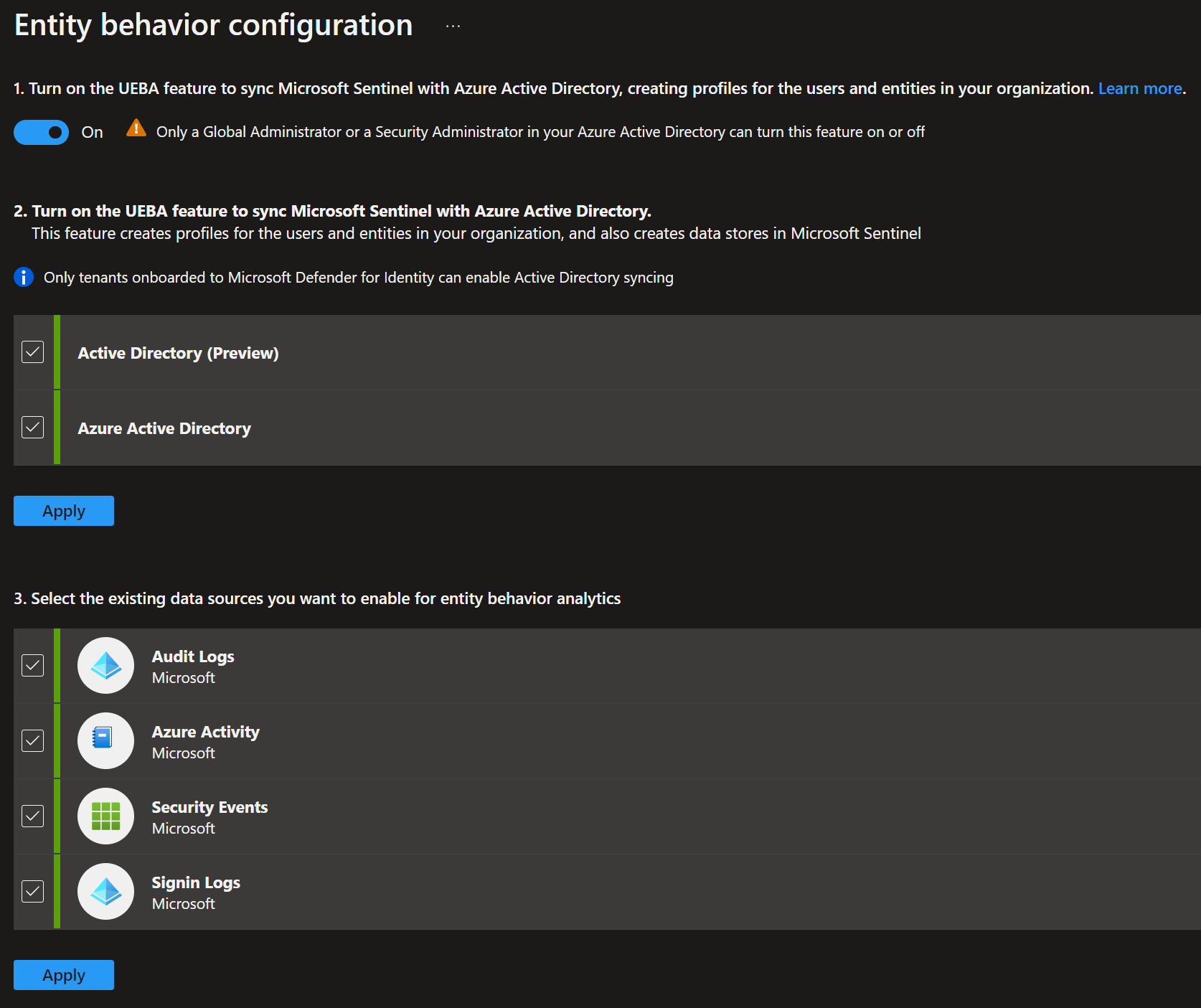Uncheck the Azure Activity checkbox
1201x1008 pixels.
click(x=33, y=741)
